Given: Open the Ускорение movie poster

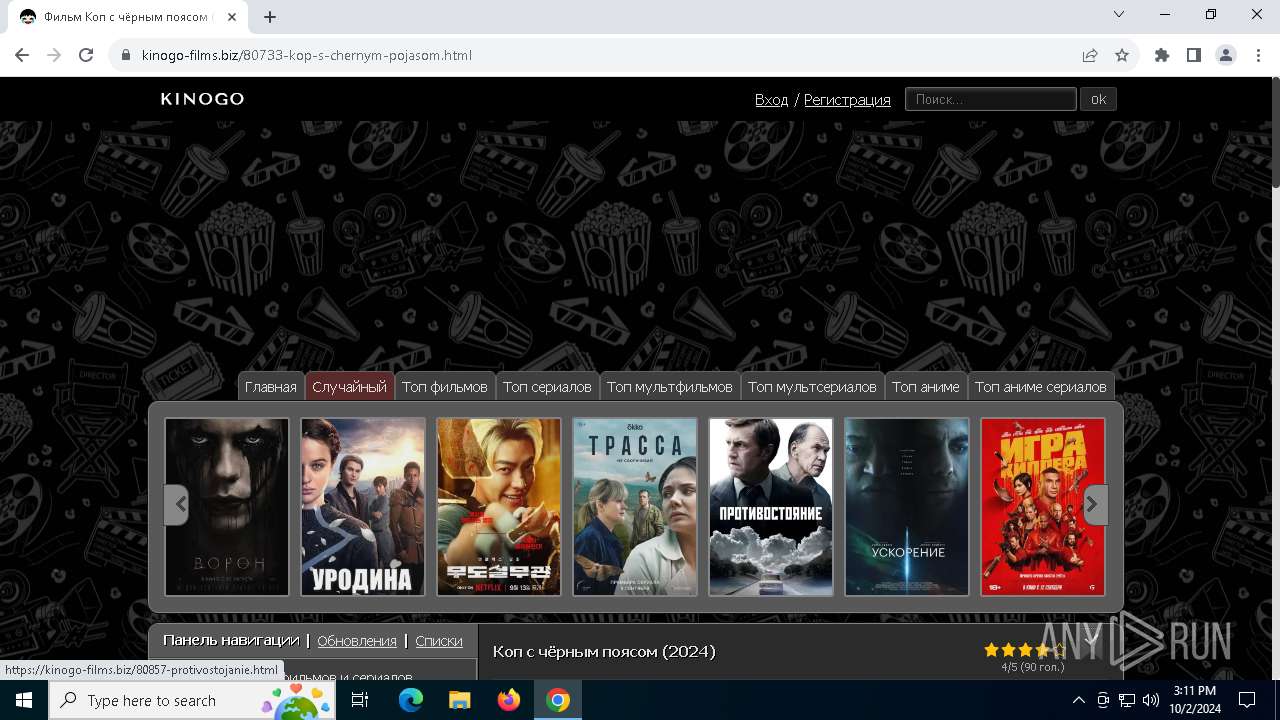Looking at the screenshot, I should pyautogui.click(x=907, y=507).
